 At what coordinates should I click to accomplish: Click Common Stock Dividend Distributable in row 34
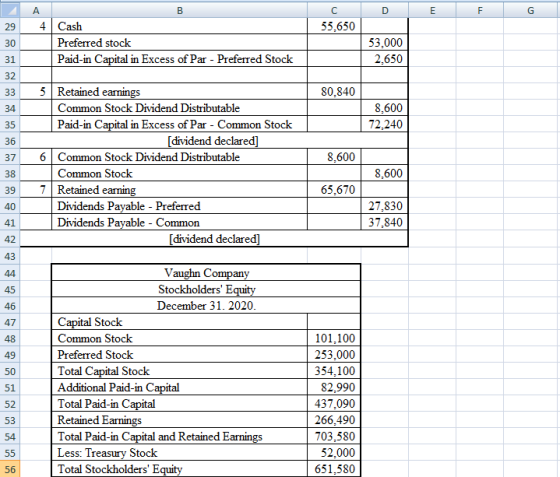click(x=180, y=108)
